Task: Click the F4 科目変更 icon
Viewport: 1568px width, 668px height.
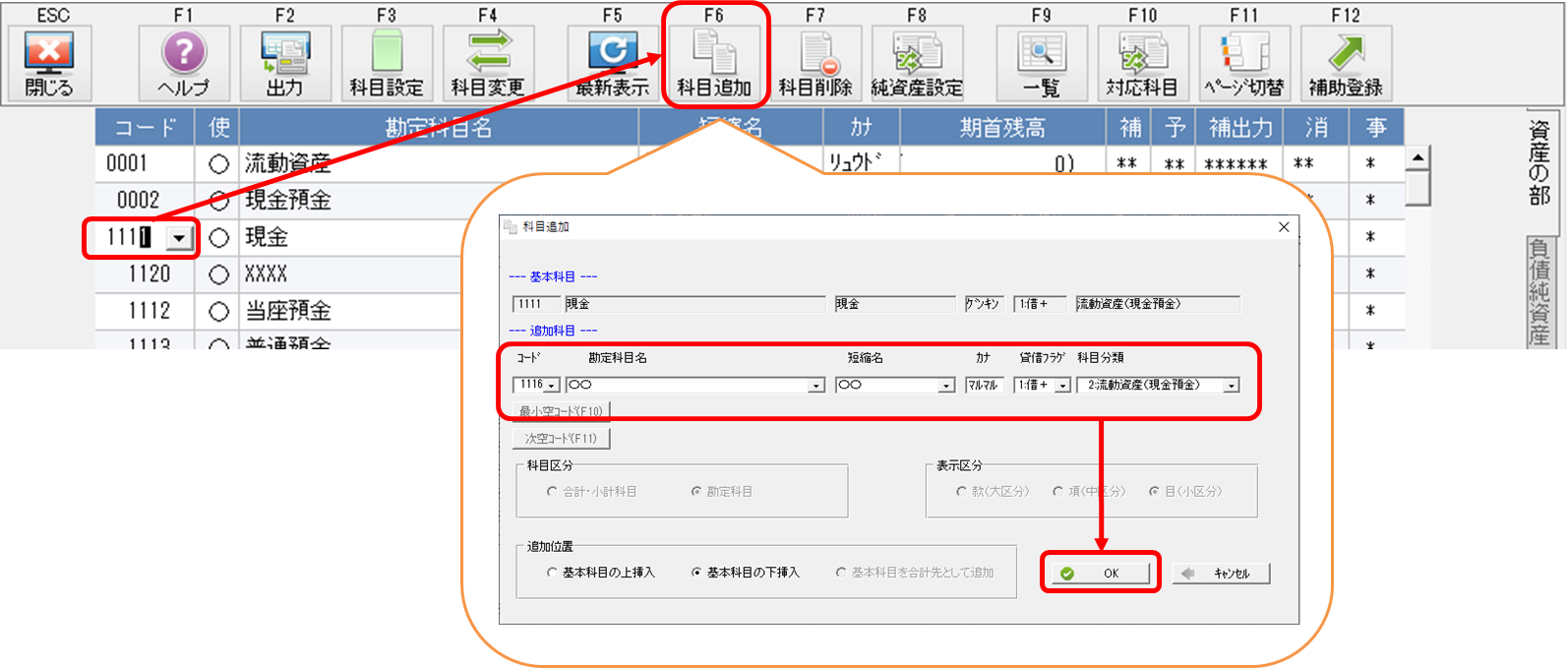Action: coord(488,63)
